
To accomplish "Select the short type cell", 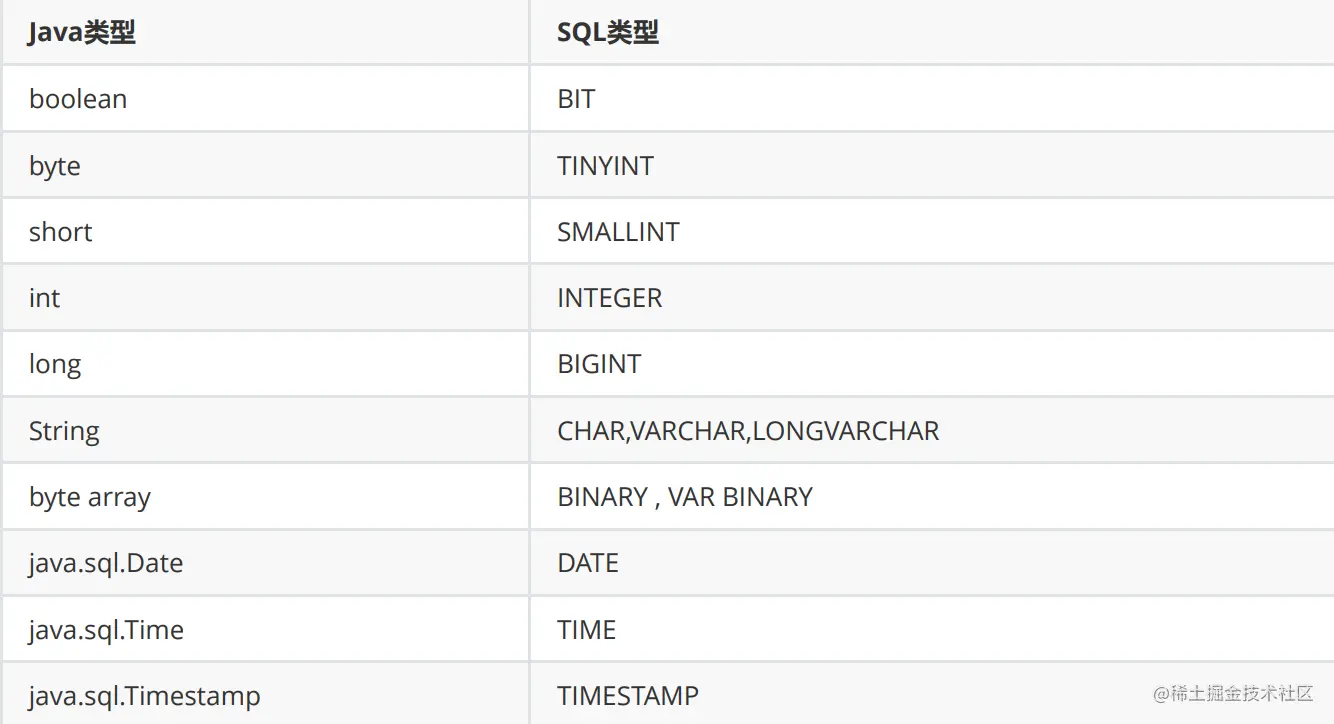I will pyautogui.click(x=61, y=232).
